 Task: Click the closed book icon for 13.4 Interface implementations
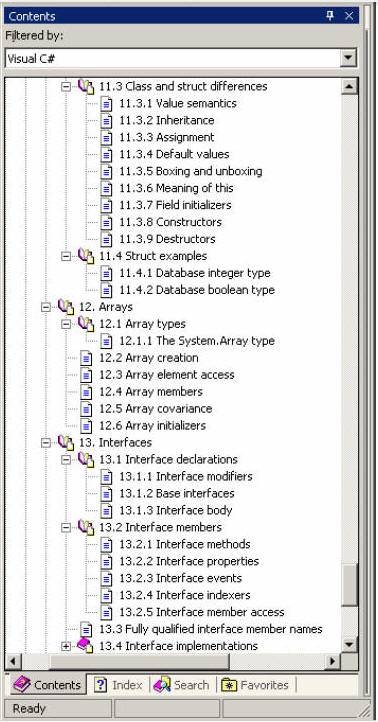point(86,646)
